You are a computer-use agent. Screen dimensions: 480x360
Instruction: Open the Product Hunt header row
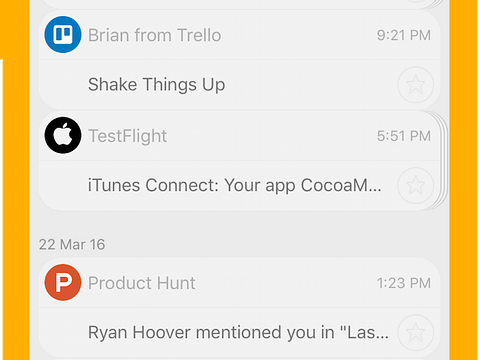point(239,283)
